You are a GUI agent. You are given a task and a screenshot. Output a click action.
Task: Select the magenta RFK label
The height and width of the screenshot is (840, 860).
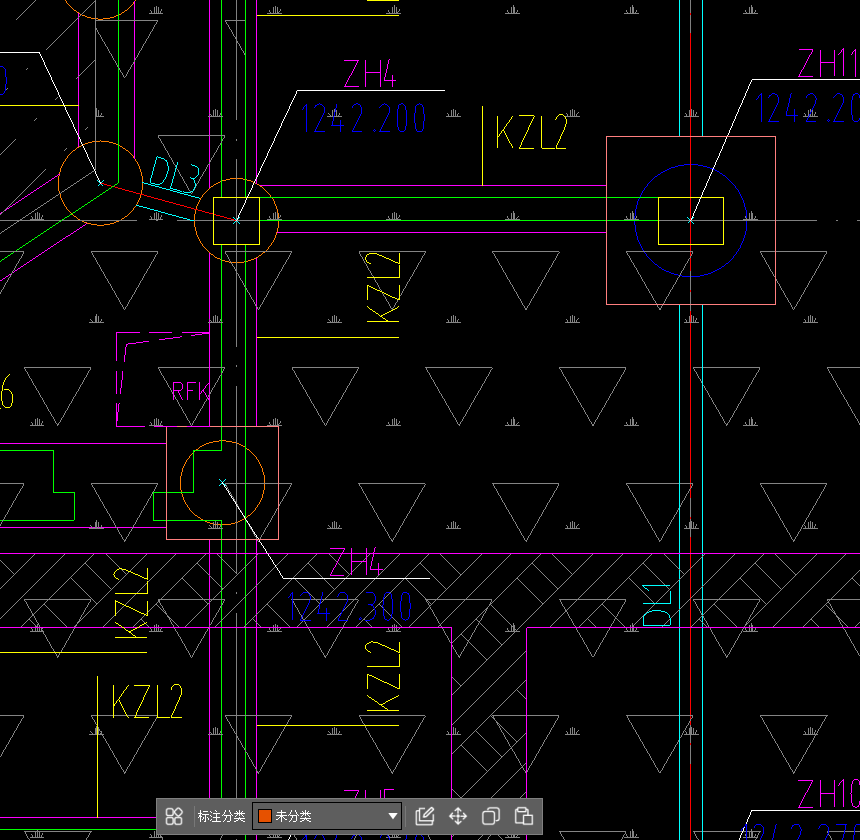[191, 391]
